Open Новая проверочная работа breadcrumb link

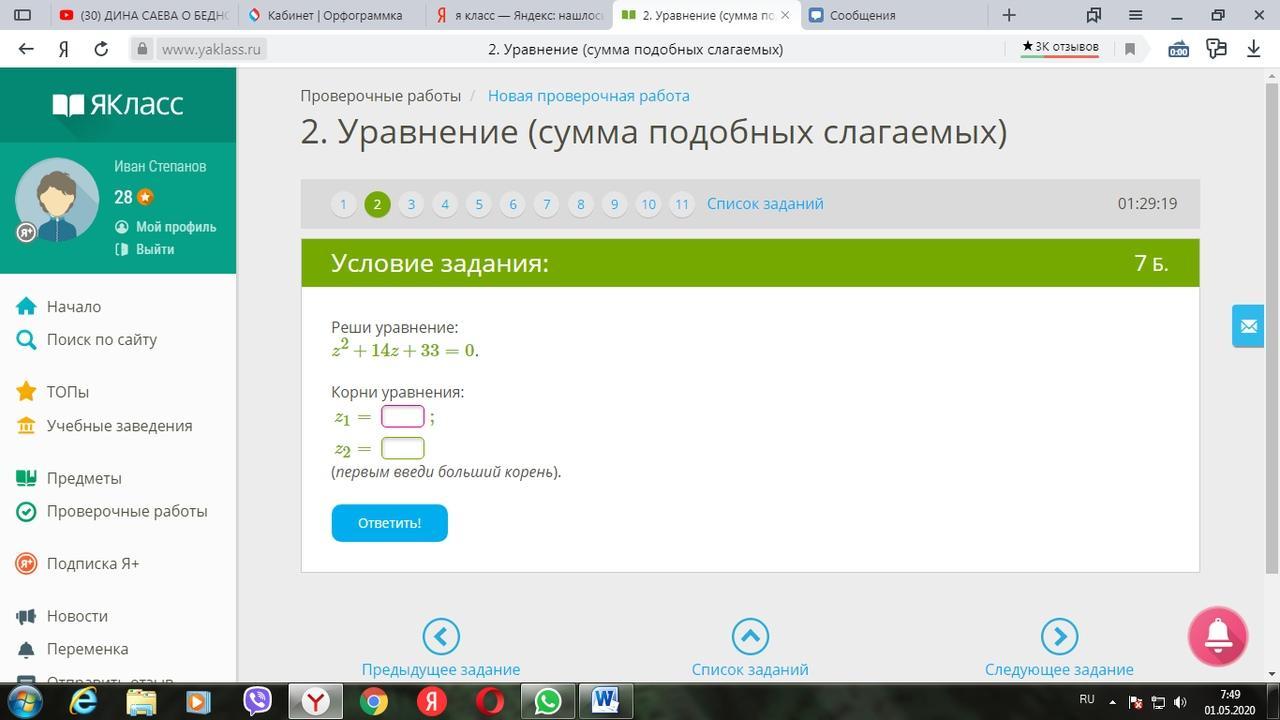point(588,96)
